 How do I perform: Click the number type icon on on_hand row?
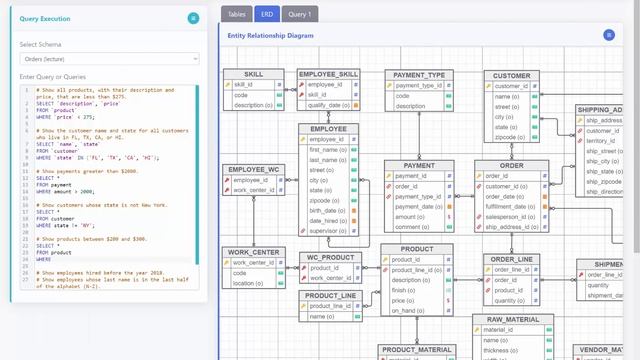(x=448, y=311)
